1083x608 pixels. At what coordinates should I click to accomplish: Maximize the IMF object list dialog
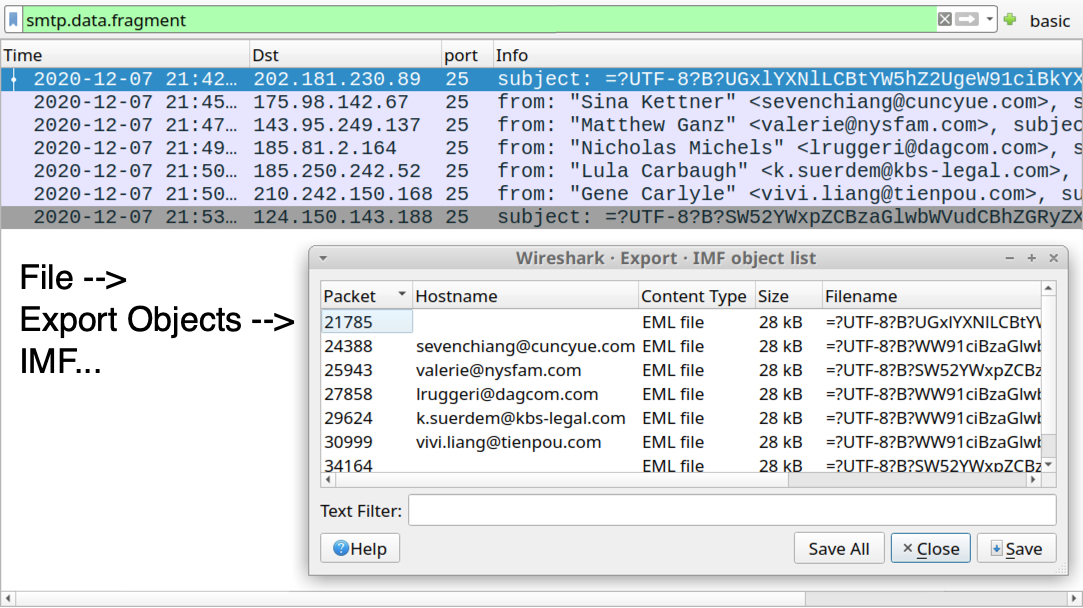1031,258
